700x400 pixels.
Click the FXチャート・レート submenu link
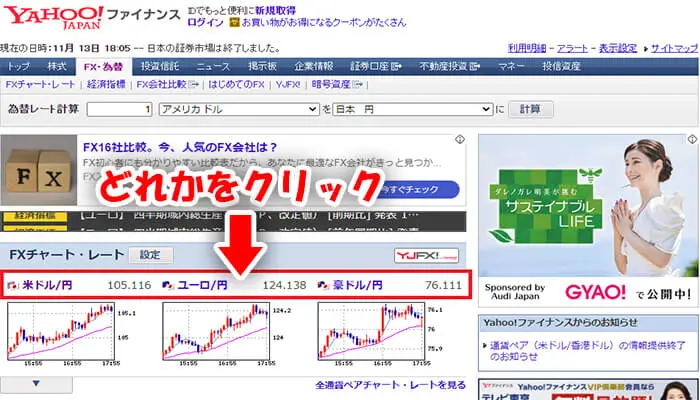(41, 84)
